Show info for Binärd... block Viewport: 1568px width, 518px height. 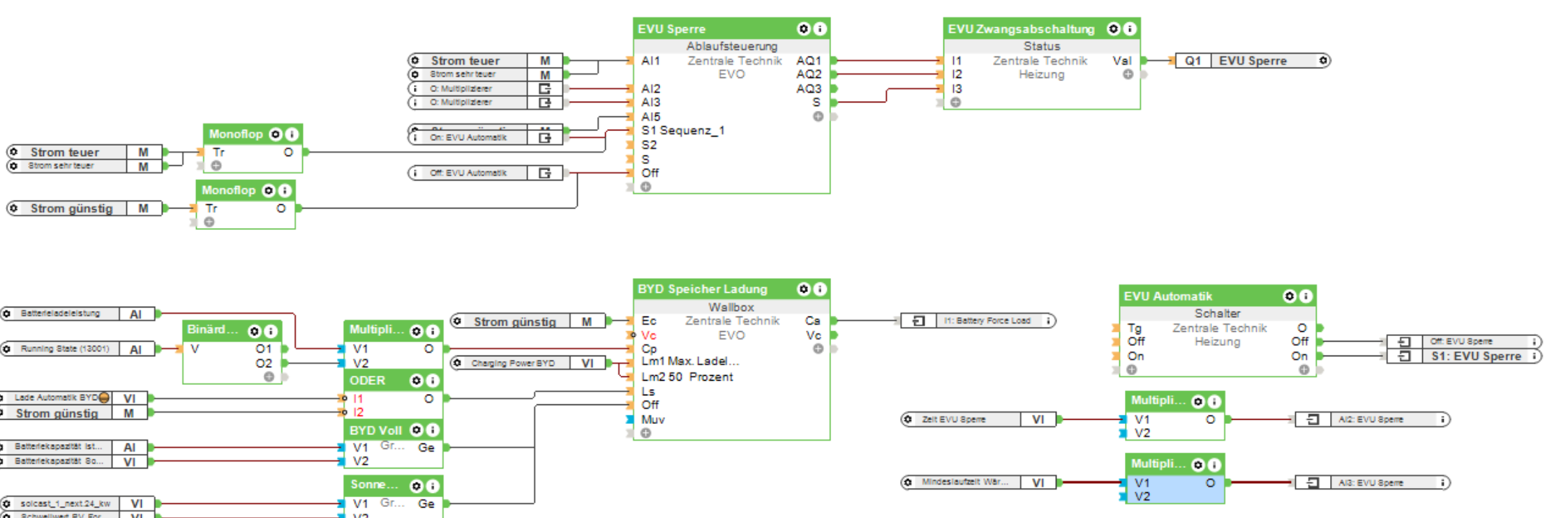click(x=271, y=331)
